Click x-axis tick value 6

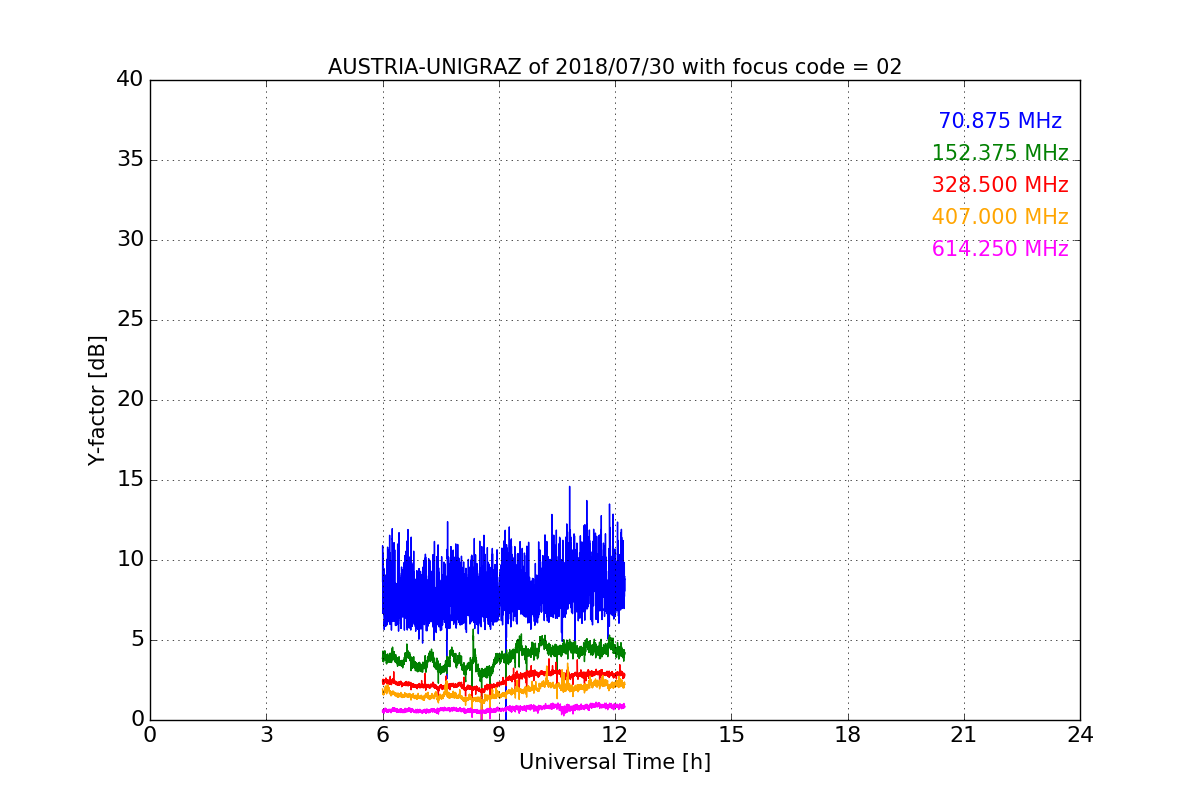click(x=382, y=735)
